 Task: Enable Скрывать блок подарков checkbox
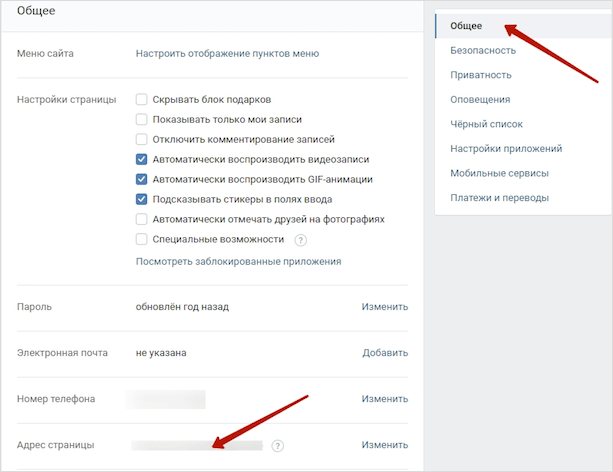142,99
